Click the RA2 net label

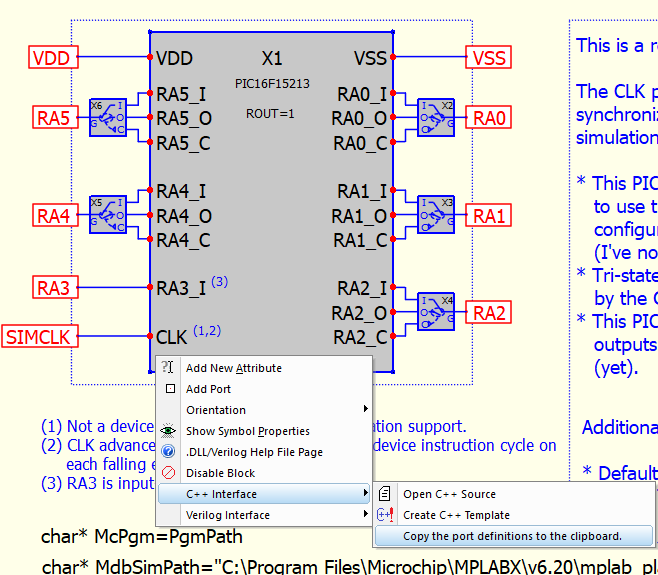488,312
